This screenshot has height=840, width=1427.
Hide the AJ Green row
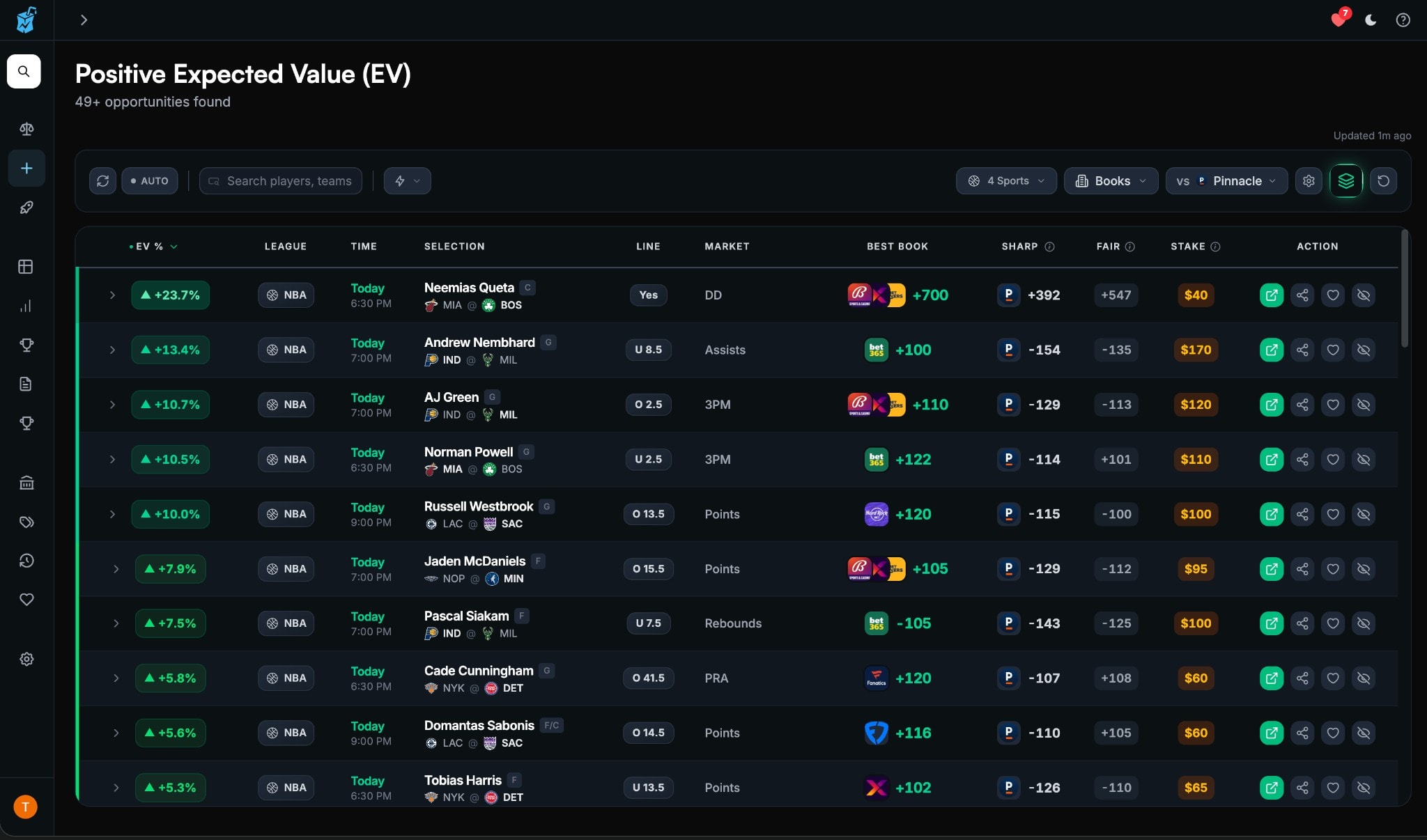tap(1363, 405)
